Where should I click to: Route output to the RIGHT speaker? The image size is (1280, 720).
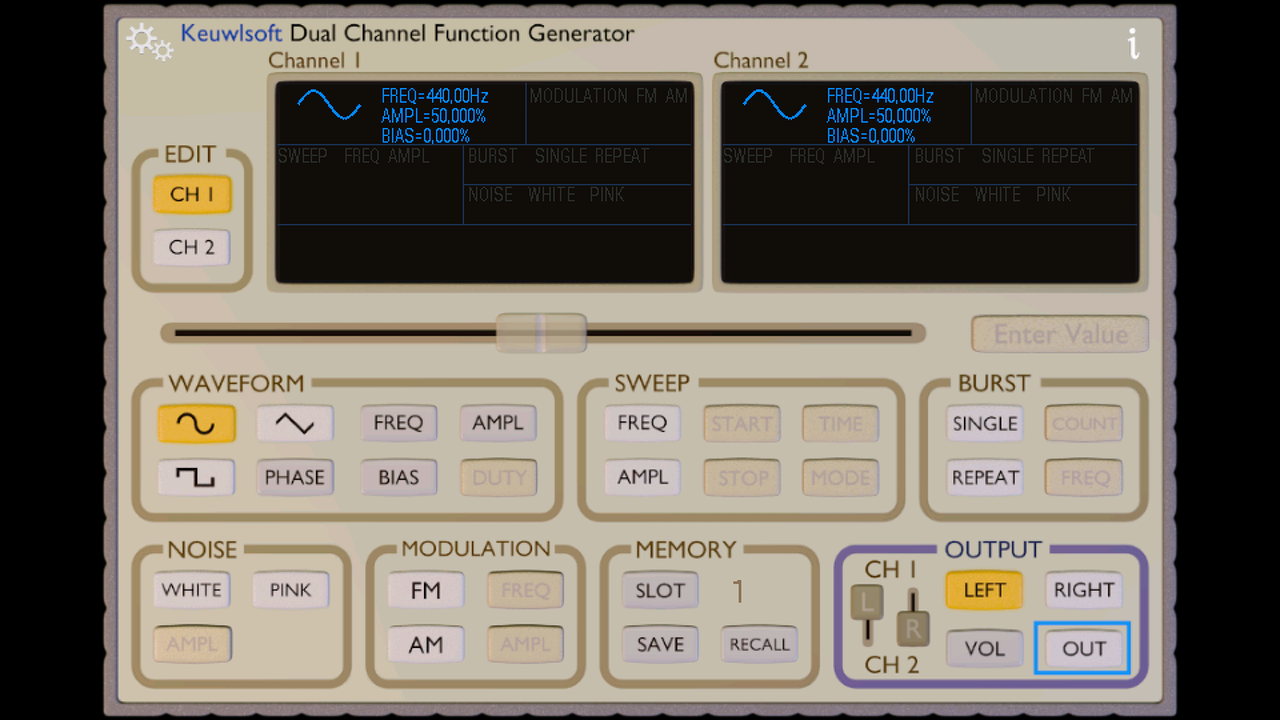coord(1084,591)
